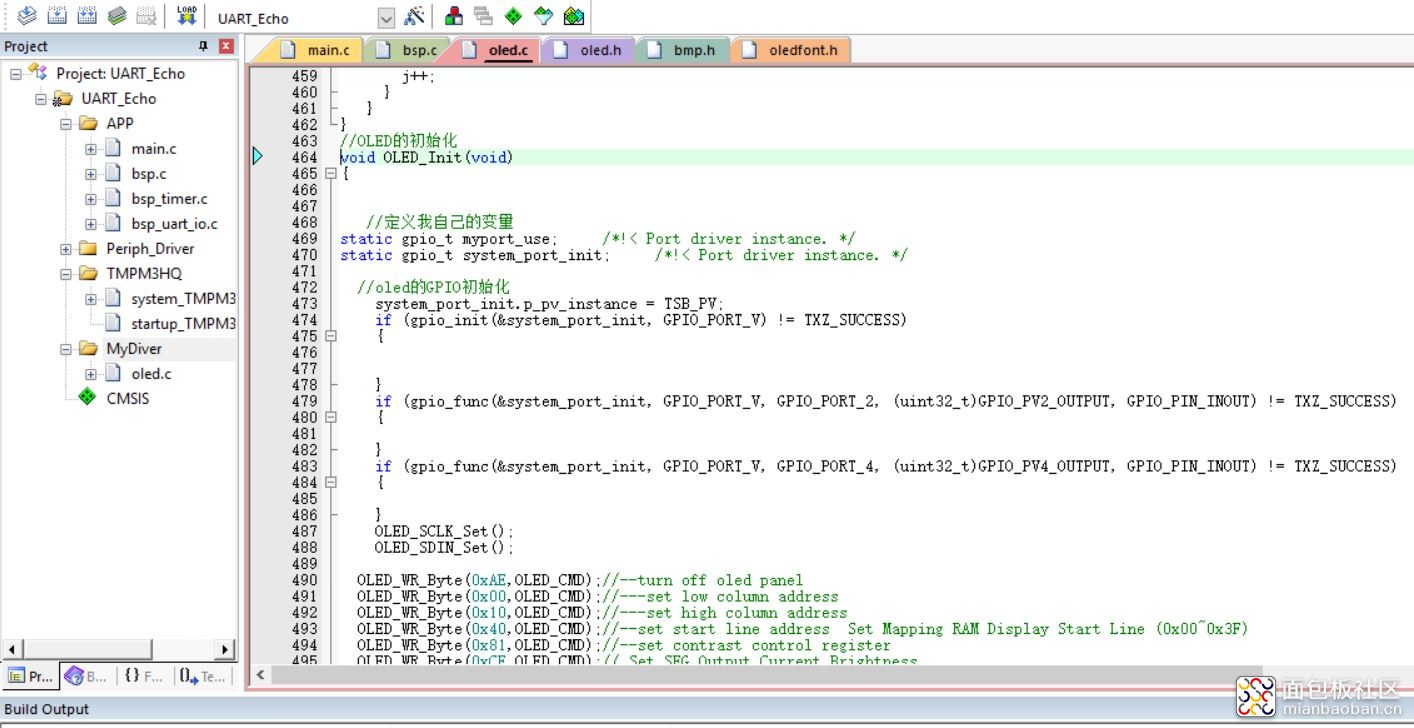Collapse the MyDiver group
The height and width of the screenshot is (728, 1414).
pos(66,348)
